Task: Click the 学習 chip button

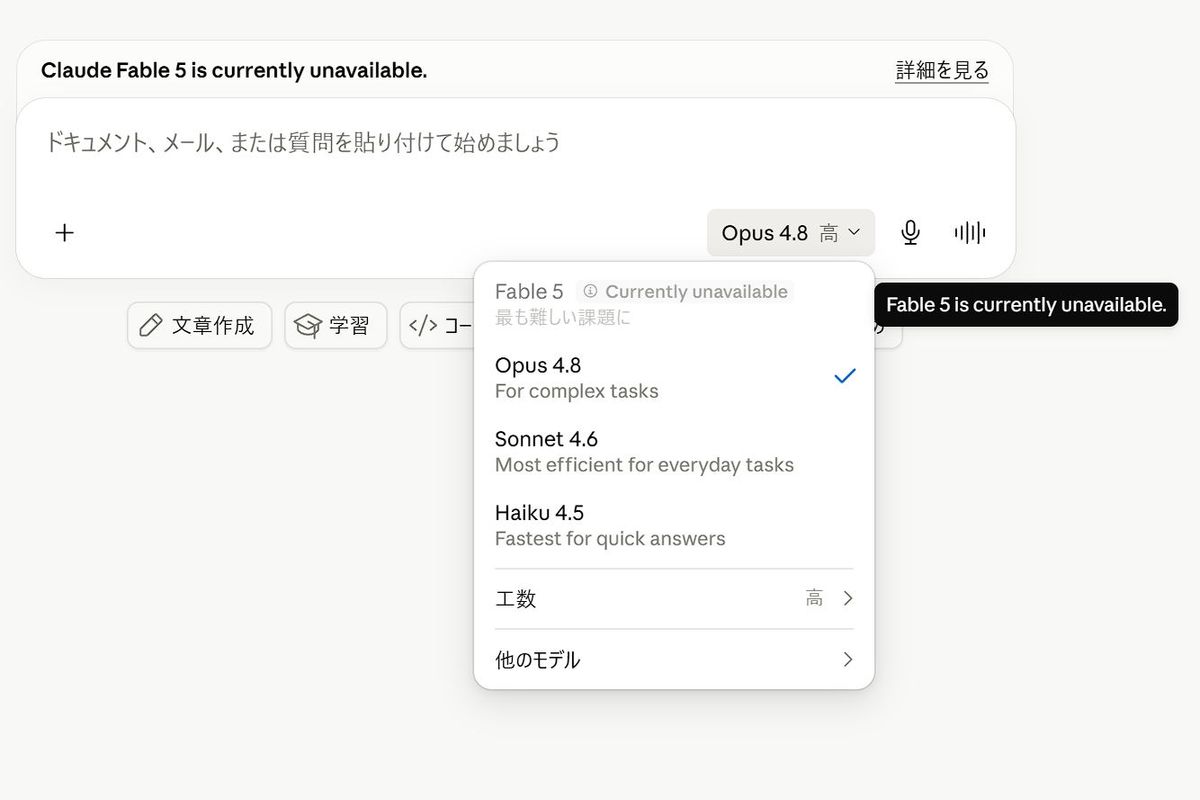Action: click(336, 326)
